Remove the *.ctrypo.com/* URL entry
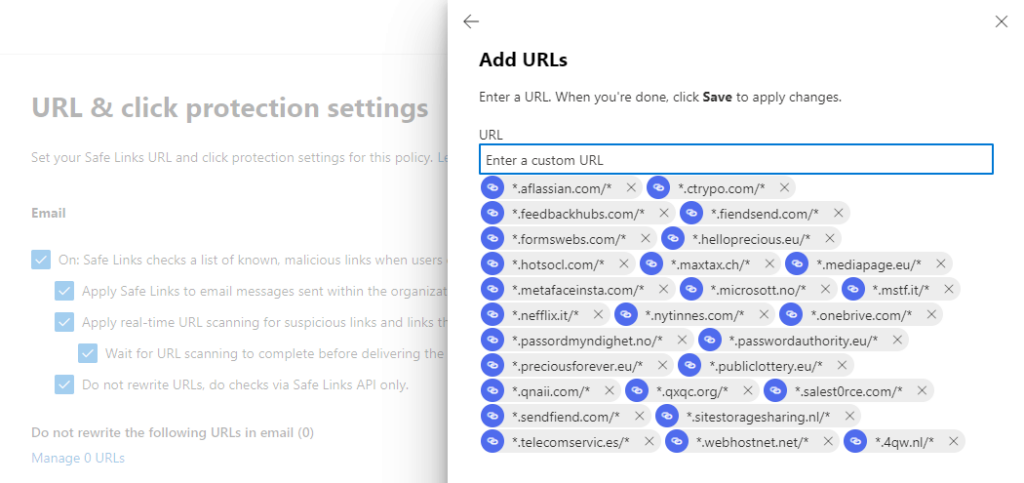 coord(785,188)
